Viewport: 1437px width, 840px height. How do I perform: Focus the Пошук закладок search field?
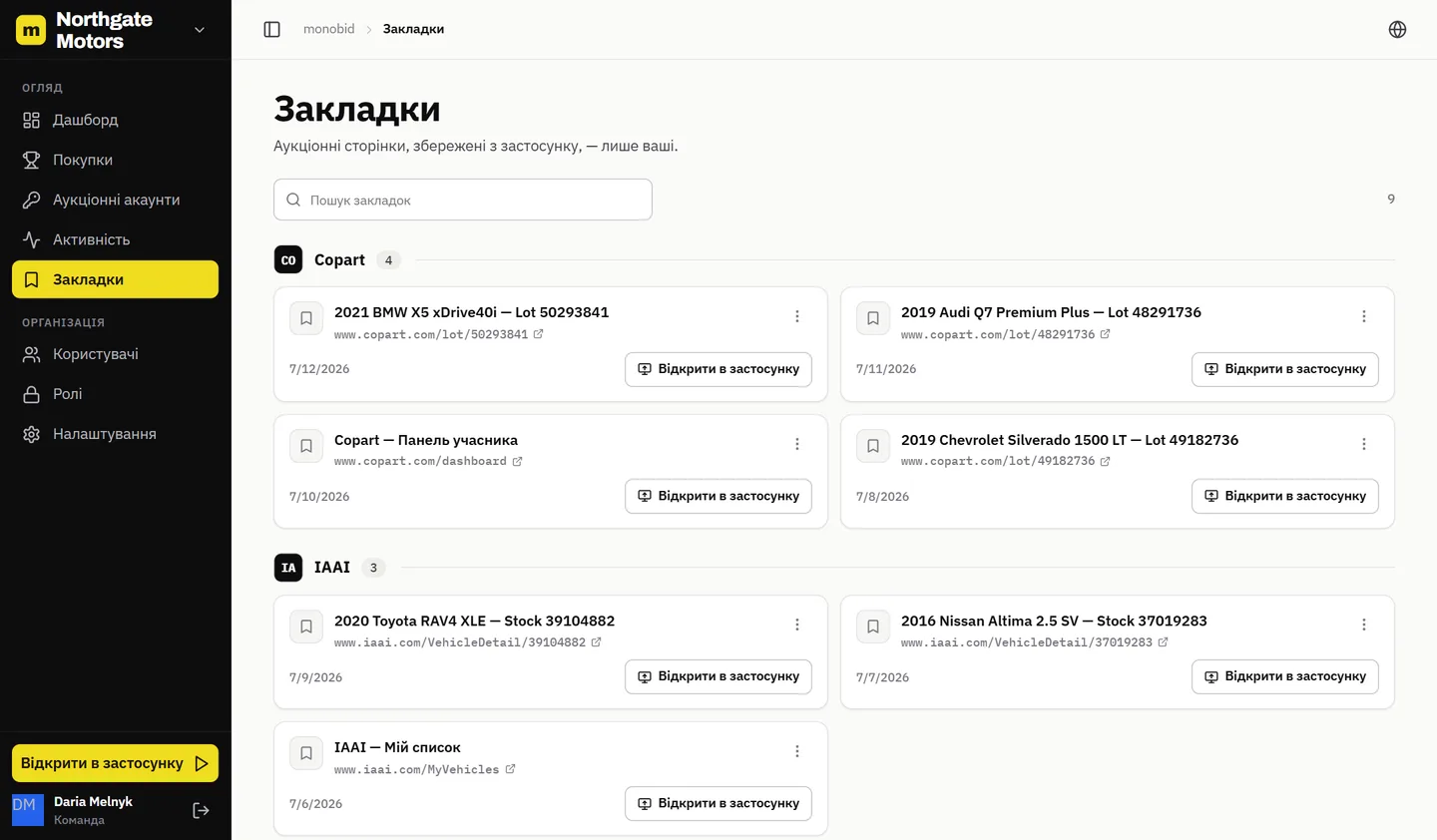(x=463, y=200)
